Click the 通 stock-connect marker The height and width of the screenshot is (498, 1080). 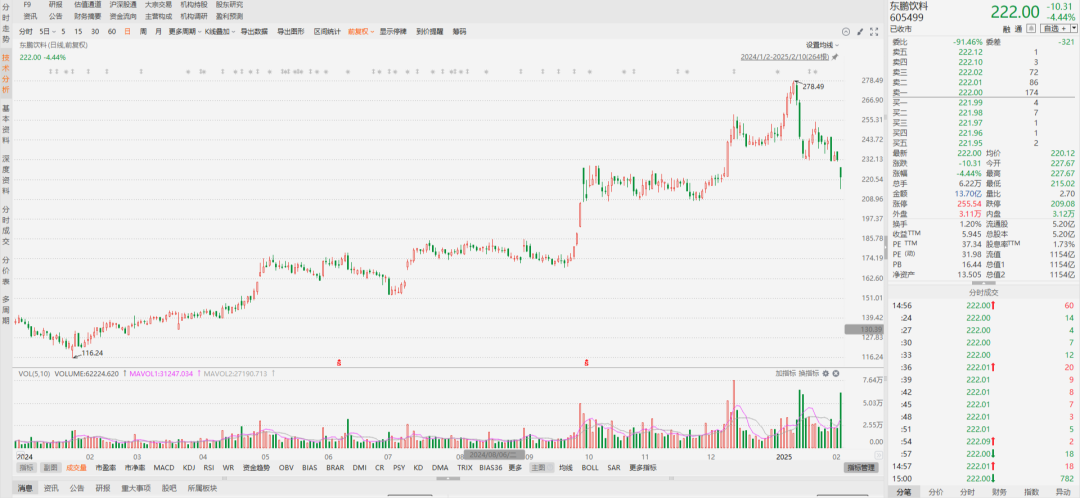click(1017, 29)
